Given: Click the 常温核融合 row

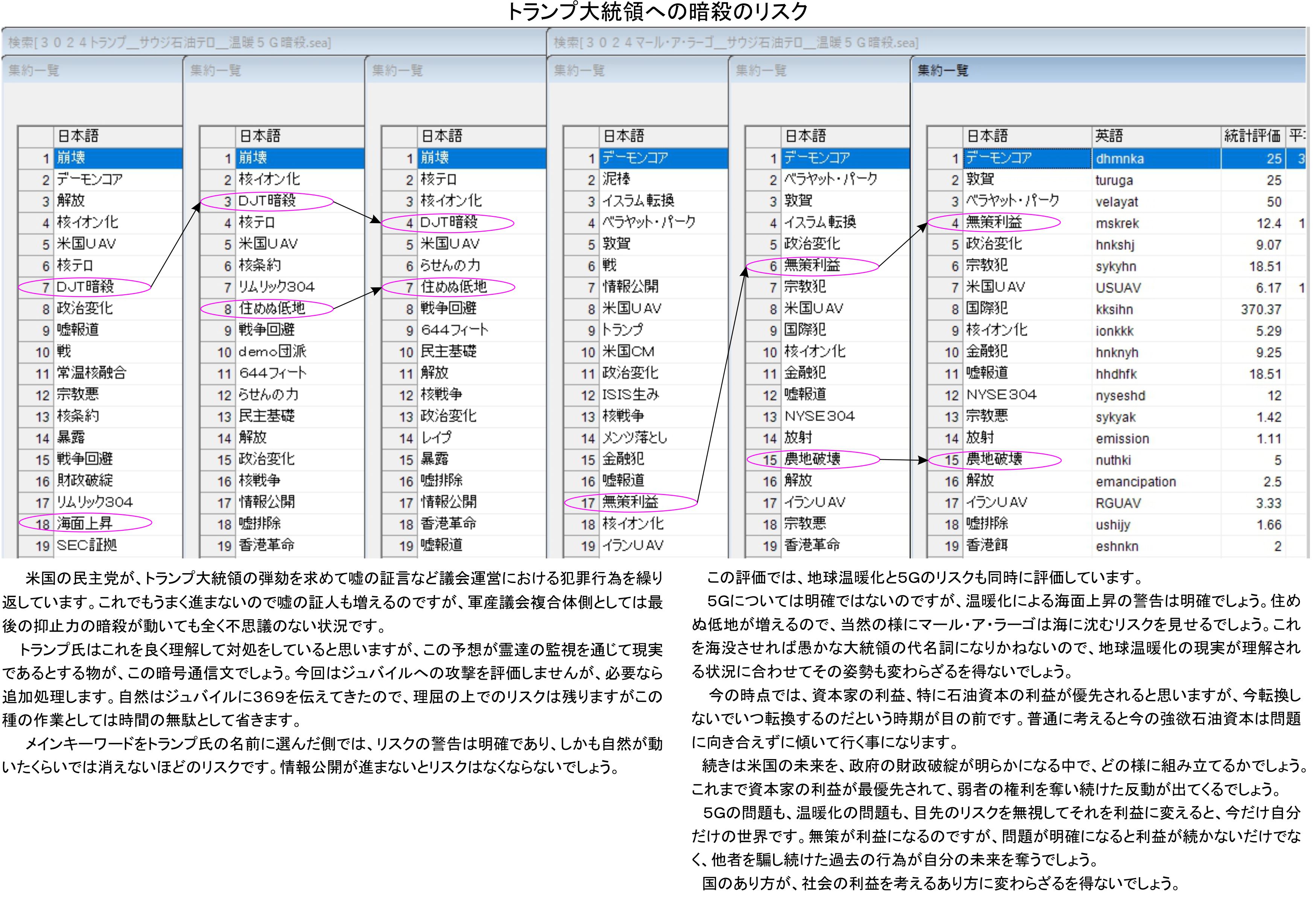Looking at the screenshot, I should [91, 373].
